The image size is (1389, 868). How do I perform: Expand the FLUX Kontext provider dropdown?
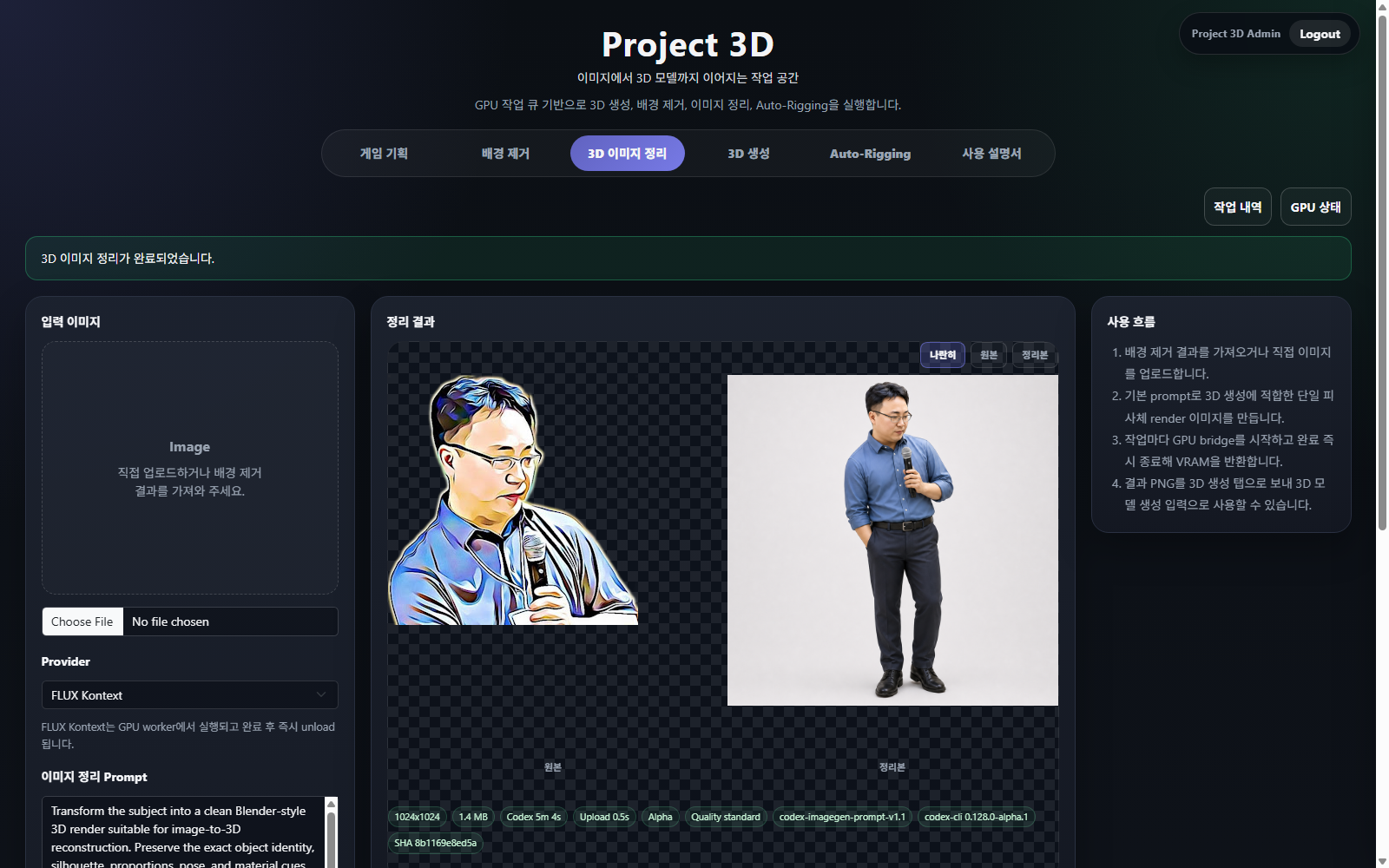[x=189, y=695]
